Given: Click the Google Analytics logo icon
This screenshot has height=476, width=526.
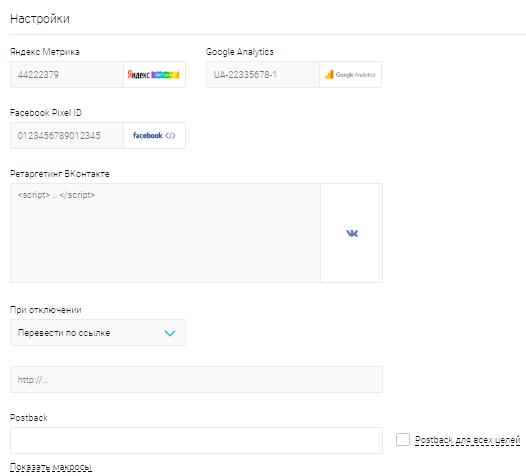Looking at the screenshot, I should coord(350,74).
